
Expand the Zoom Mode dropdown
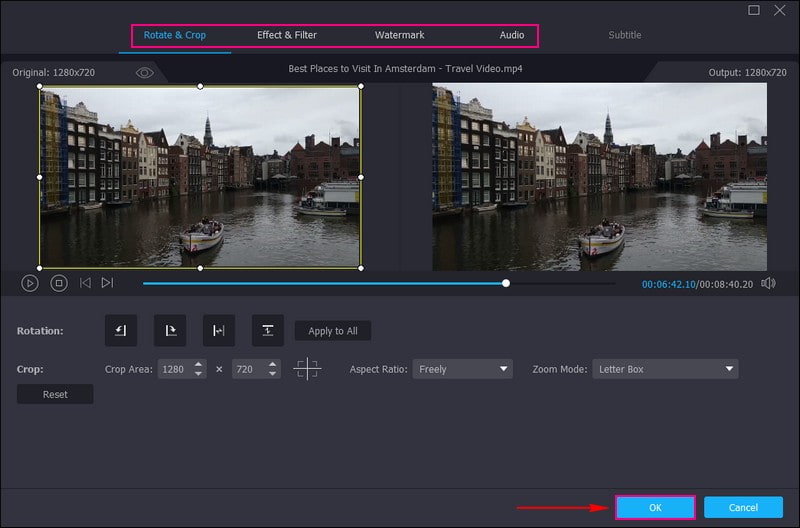point(665,369)
